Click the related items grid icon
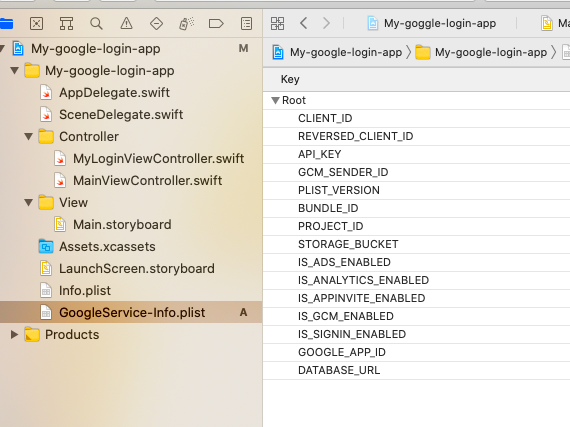570x427 pixels. [277, 24]
